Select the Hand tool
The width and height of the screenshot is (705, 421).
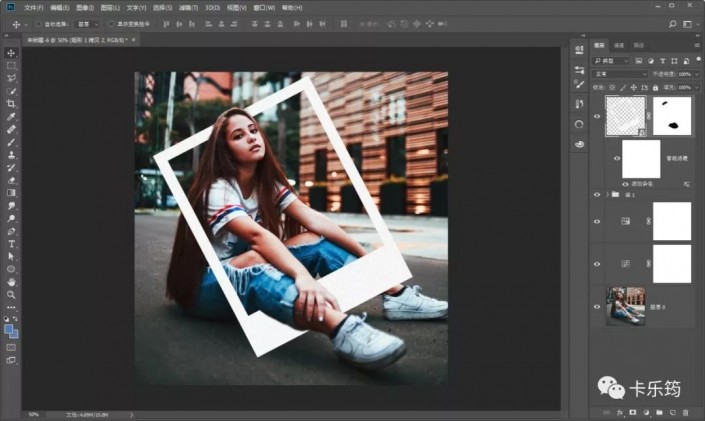pos(11,282)
